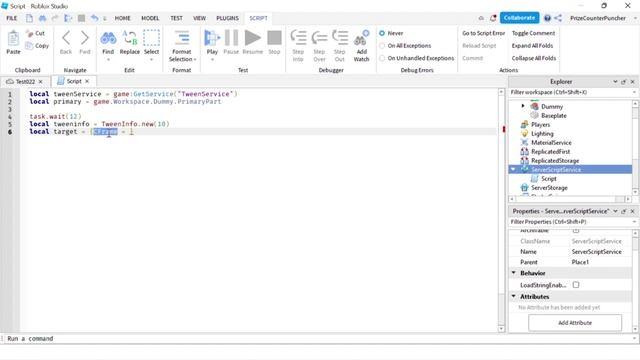Click the Paste clipboard icon
This screenshot has height=360, width=640.
(x=13, y=39)
